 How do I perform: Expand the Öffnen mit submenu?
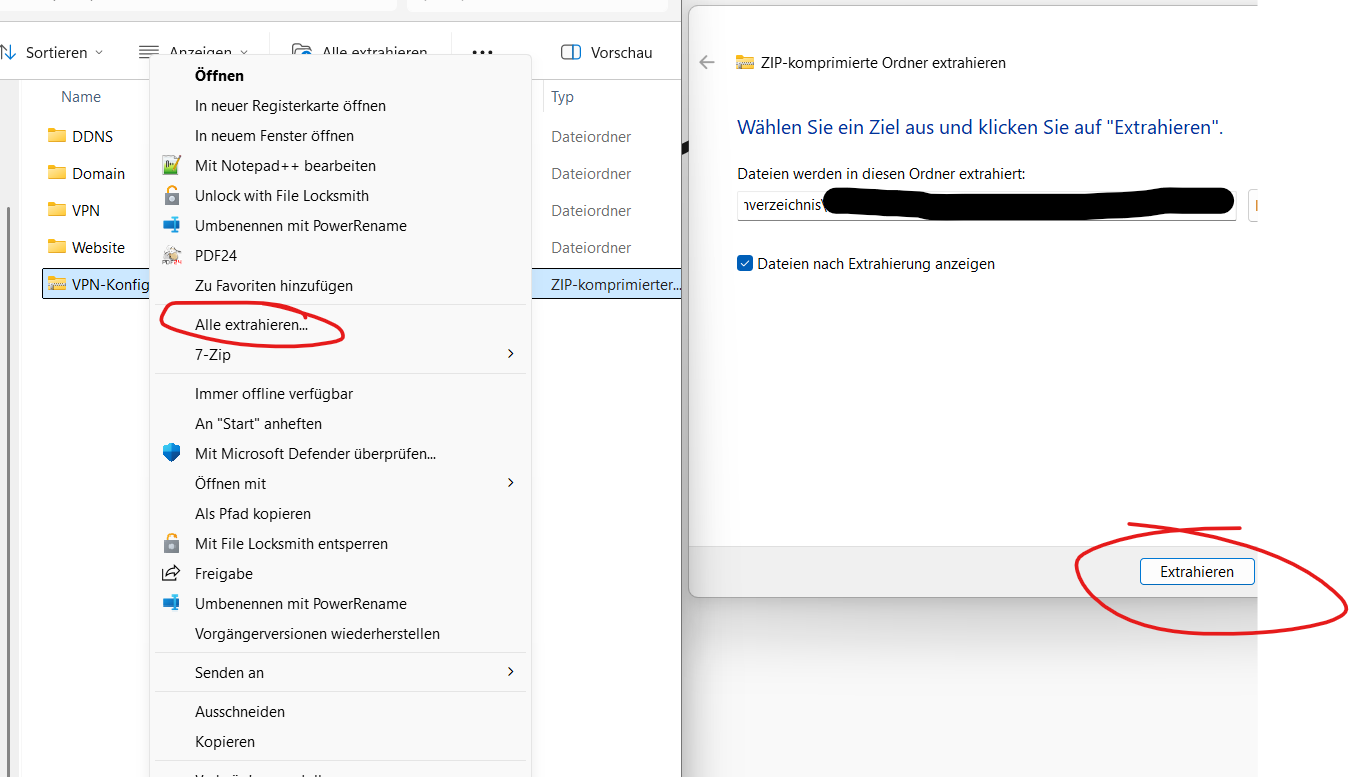pos(340,483)
